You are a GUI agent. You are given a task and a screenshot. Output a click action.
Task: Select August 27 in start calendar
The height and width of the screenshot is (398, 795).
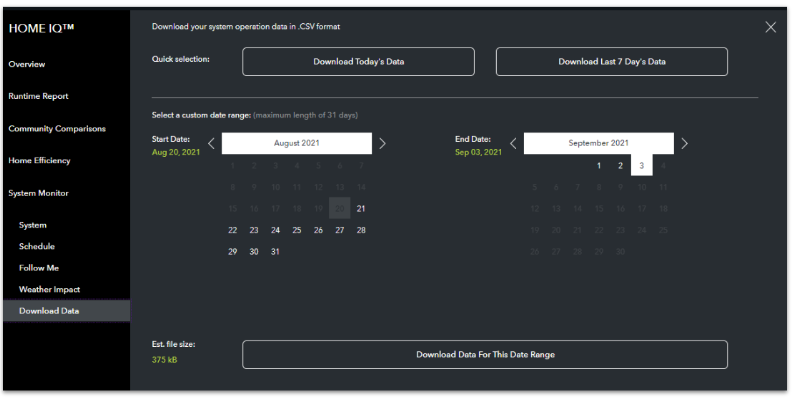pos(340,230)
